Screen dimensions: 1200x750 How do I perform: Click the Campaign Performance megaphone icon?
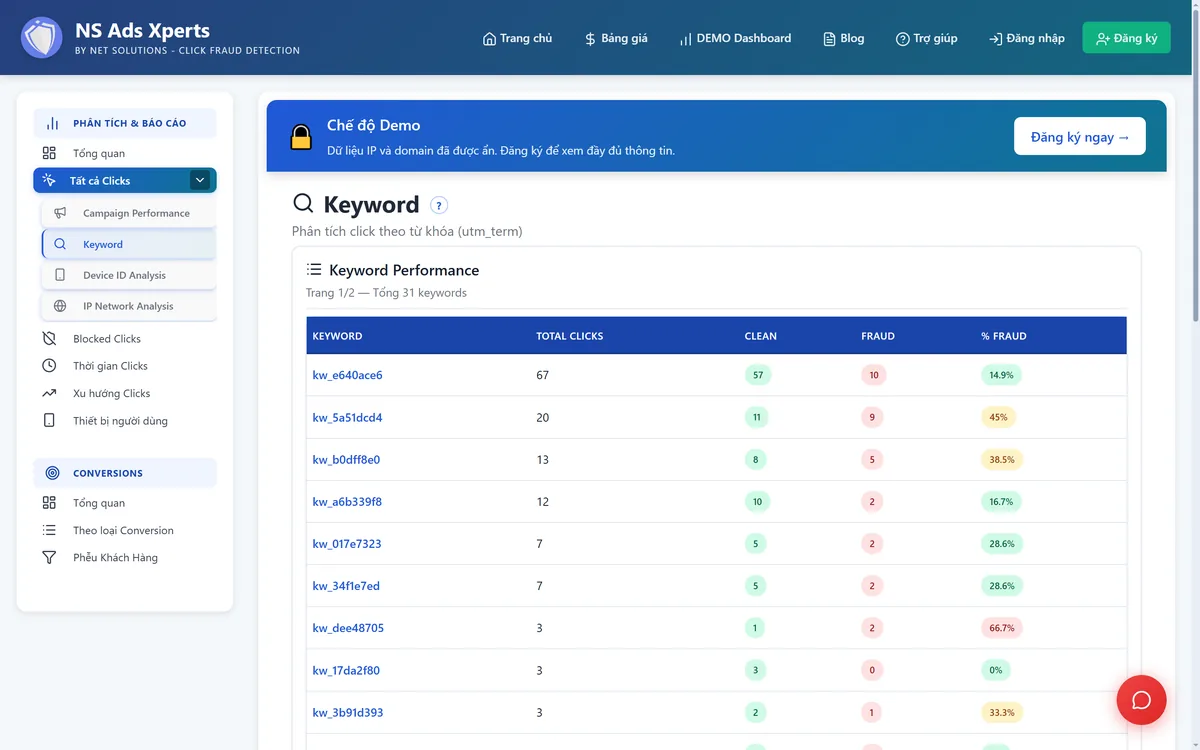tap(60, 213)
